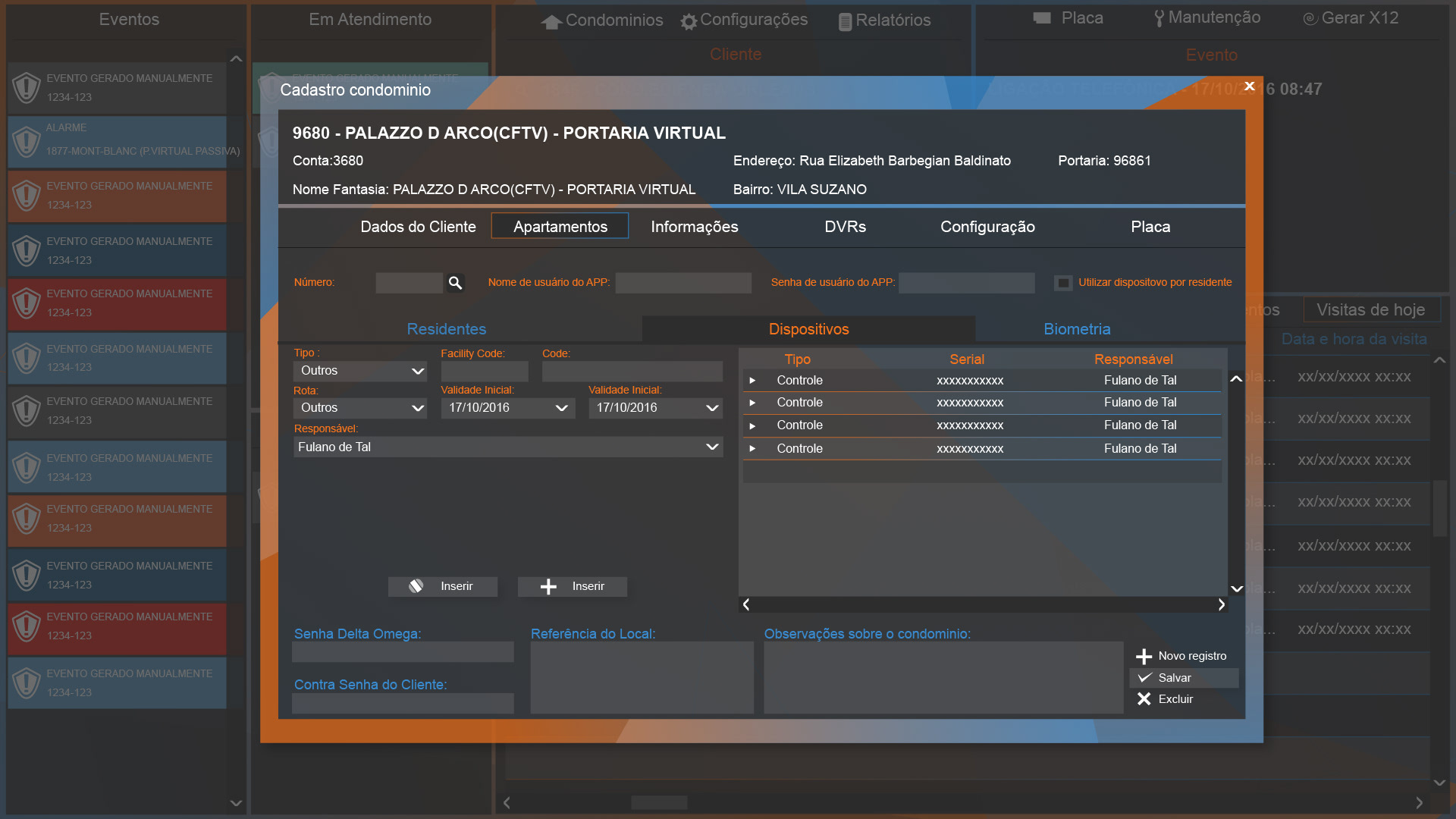Click shield icon of last Eventos item
The height and width of the screenshot is (819, 1456).
click(x=27, y=682)
